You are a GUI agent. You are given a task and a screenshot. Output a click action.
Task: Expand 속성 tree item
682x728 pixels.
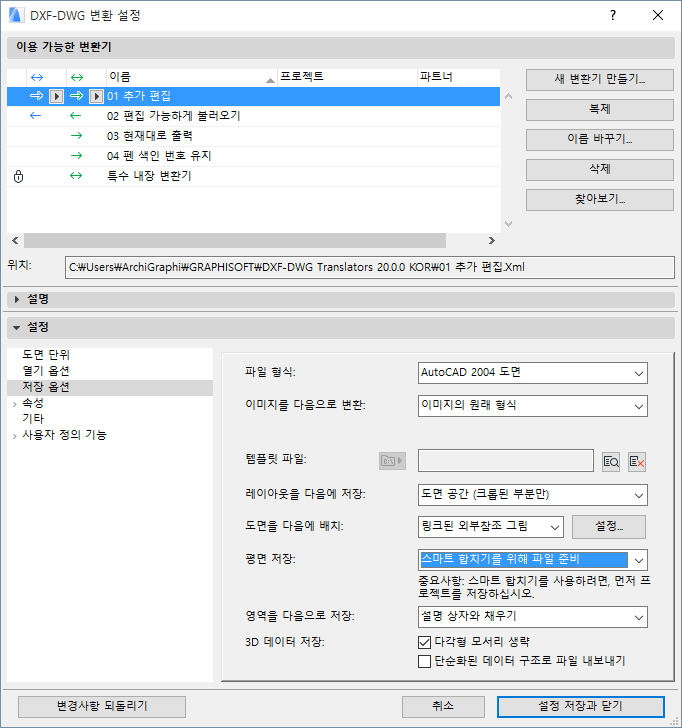click(15, 404)
